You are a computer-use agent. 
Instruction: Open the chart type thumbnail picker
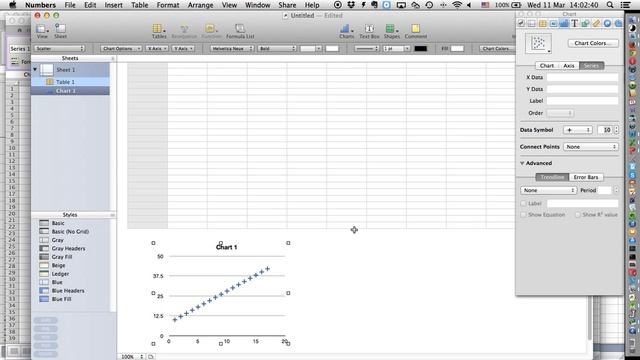[x=538, y=43]
